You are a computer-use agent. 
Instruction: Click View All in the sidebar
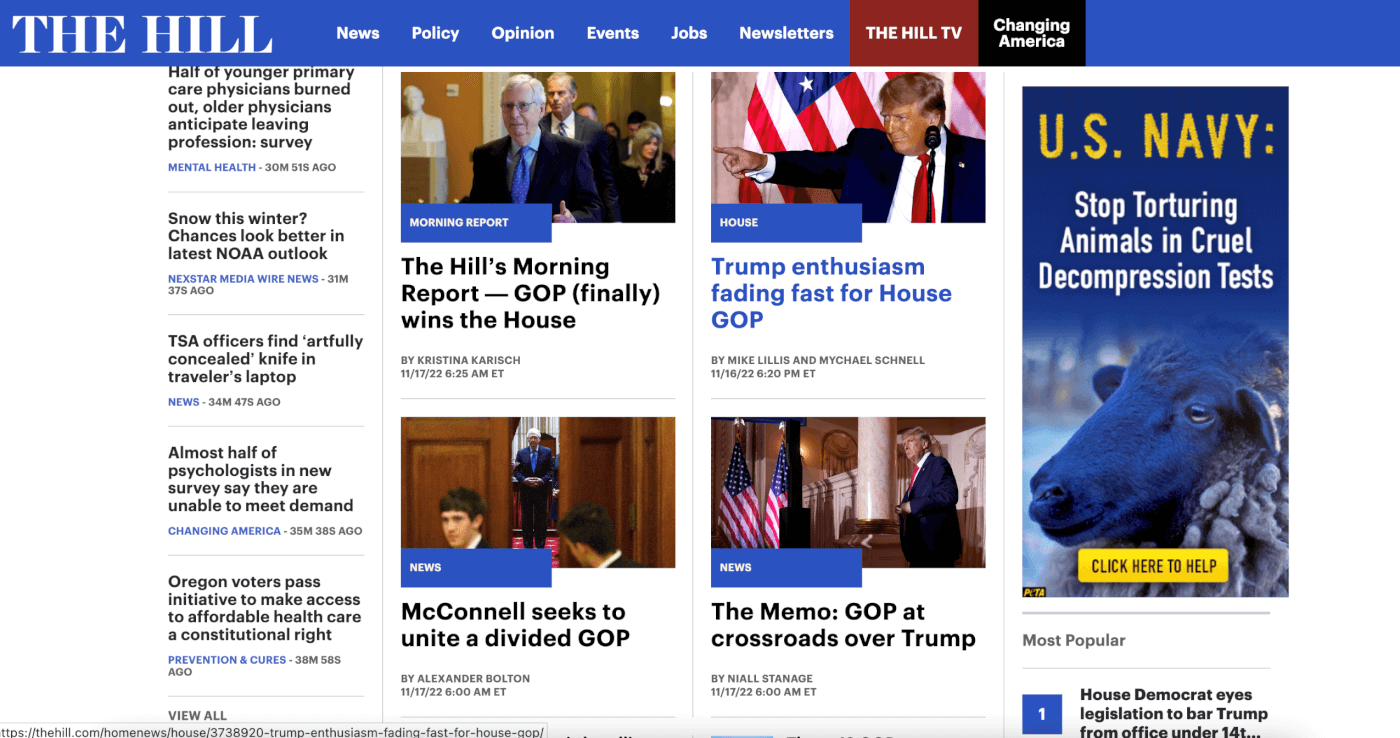197,715
